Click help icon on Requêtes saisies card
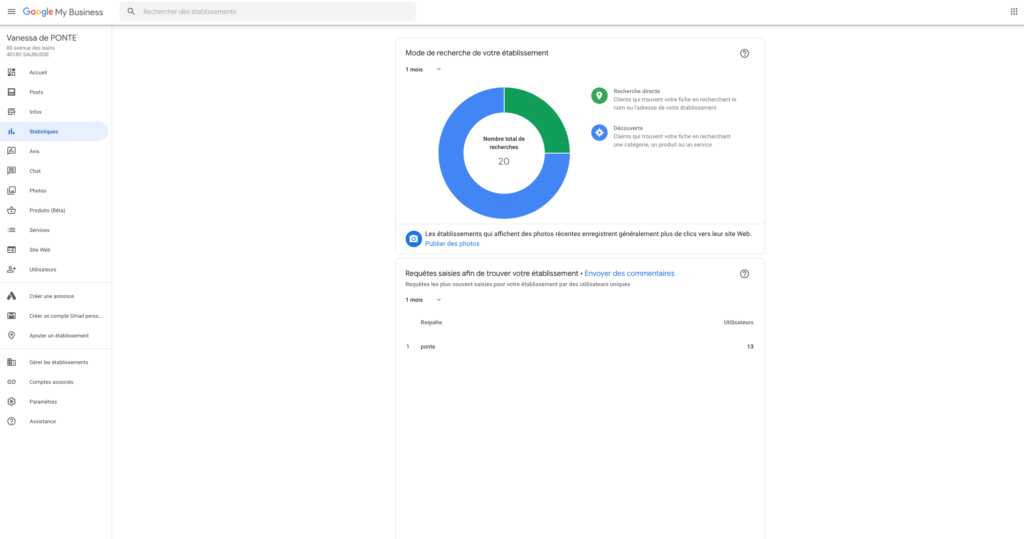Screen dimensions: 1024x539 point(744,274)
